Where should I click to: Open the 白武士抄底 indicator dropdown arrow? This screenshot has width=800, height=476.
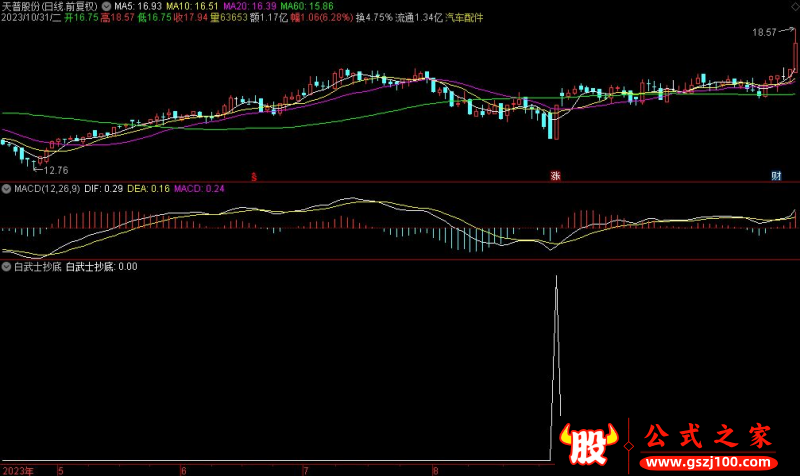pyautogui.click(x=6, y=266)
